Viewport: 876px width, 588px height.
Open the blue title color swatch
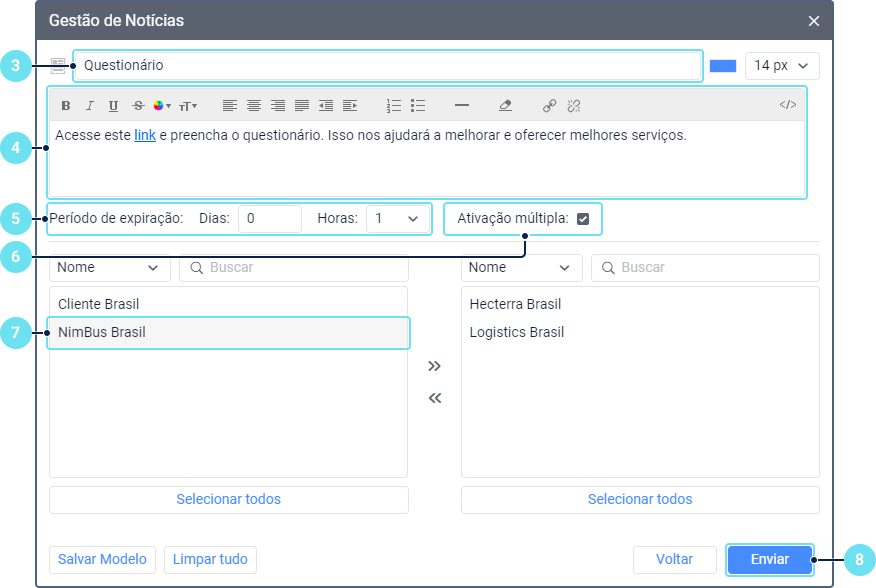[x=722, y=66]
